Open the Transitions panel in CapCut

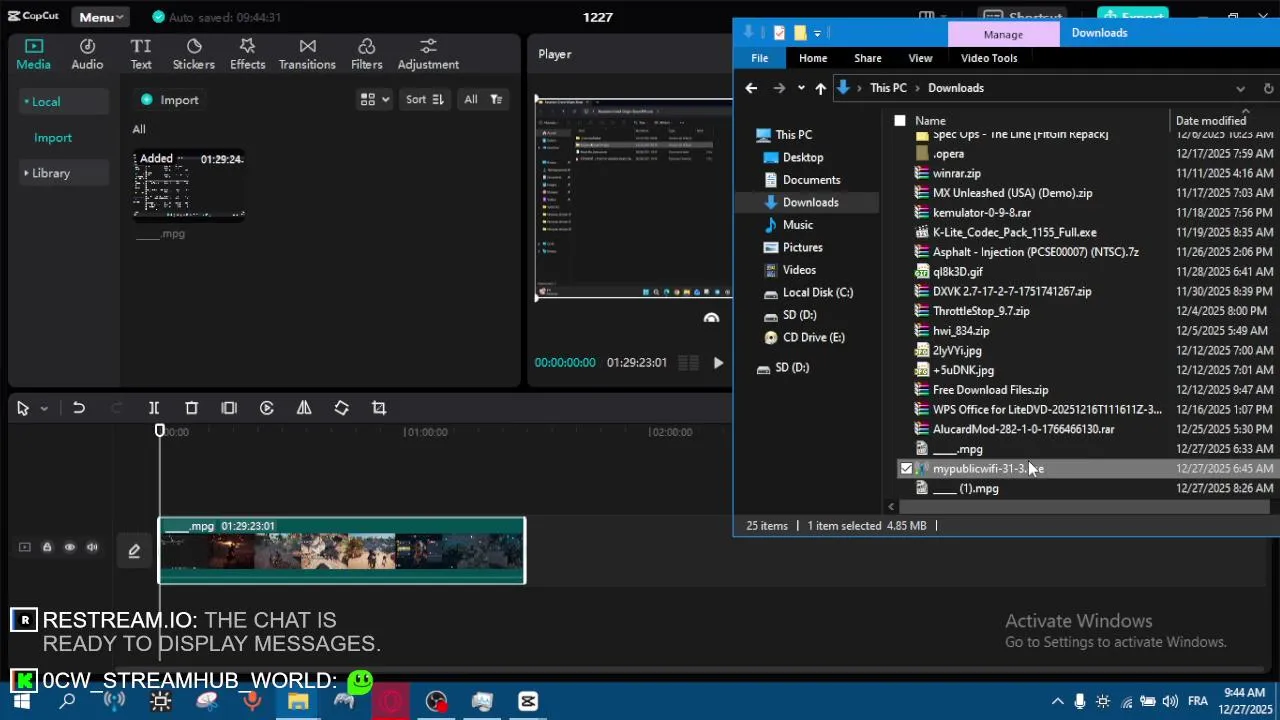click(307, 54)
